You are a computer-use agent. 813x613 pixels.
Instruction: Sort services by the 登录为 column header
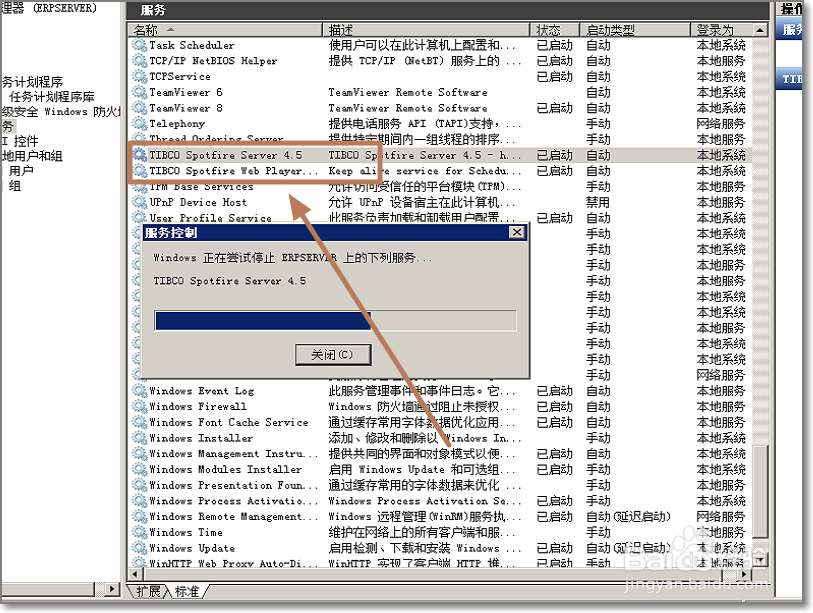(722, 30)
